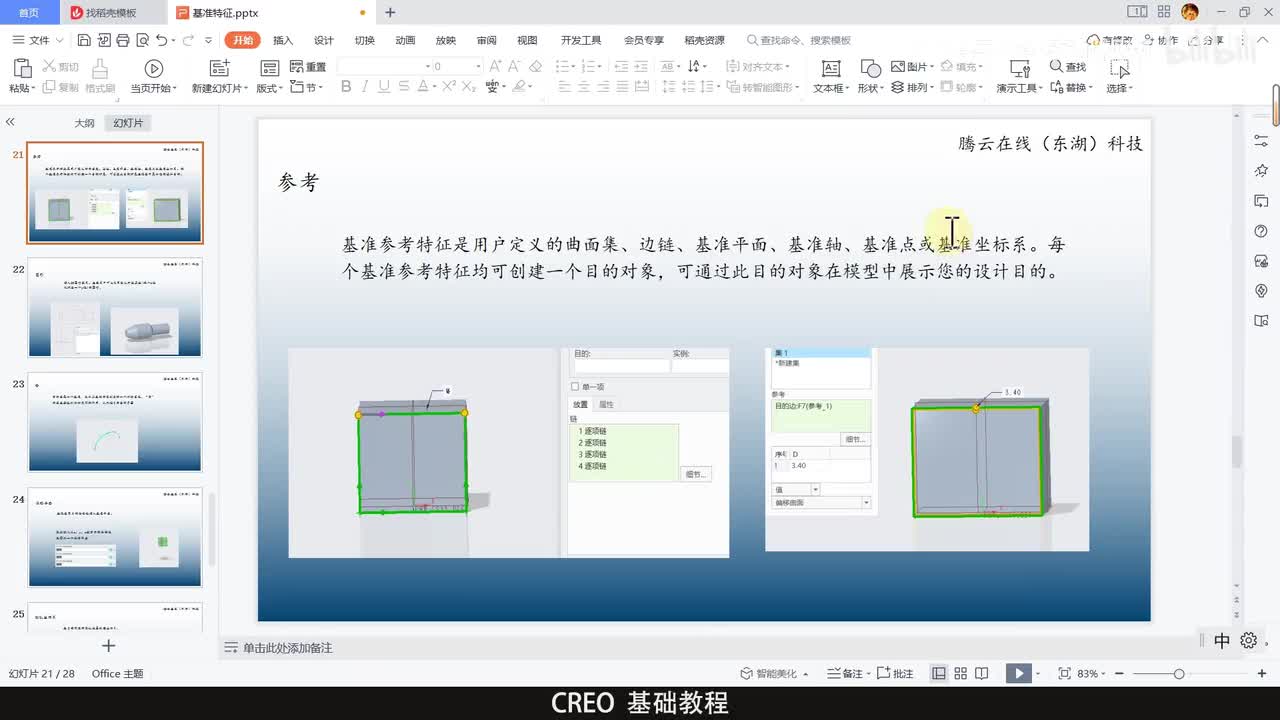
Task: Open the 设计 ribbon tab
Action: pyautogui.click(x=324, y=40)
